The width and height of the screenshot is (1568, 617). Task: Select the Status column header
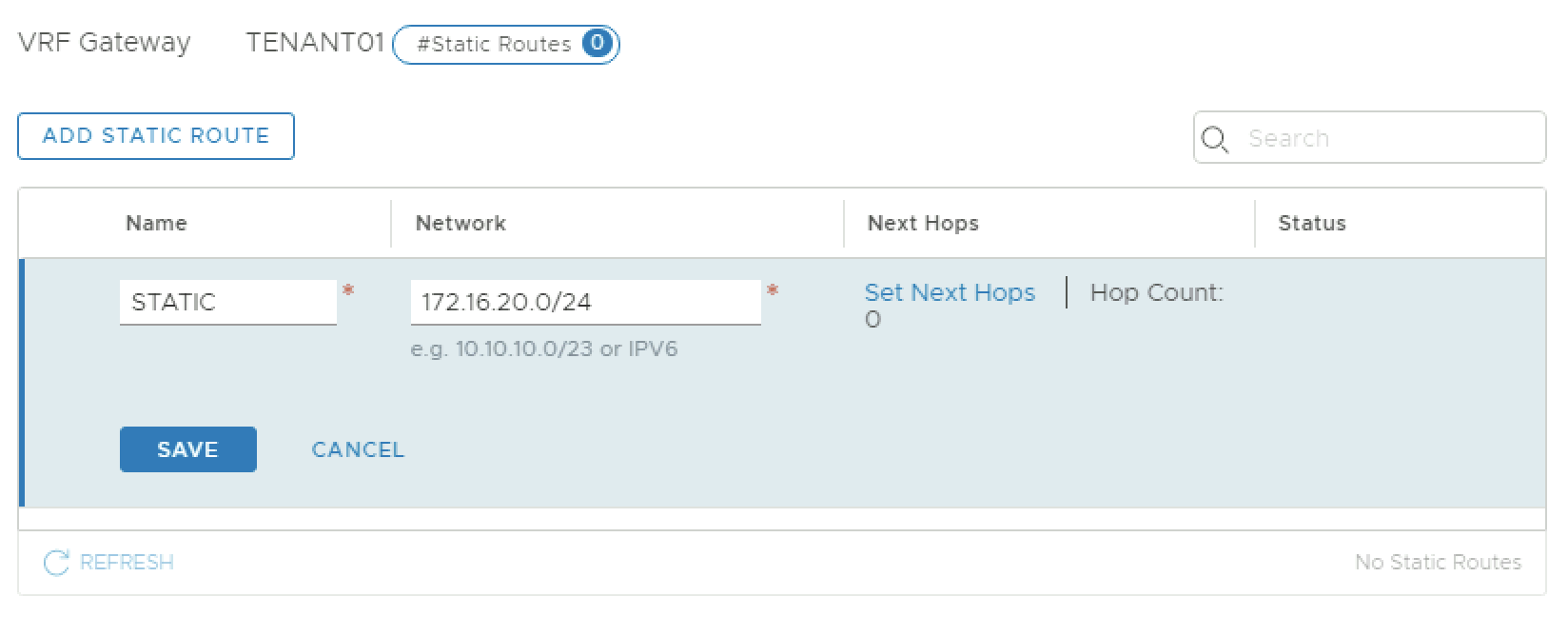coord(1311,223)
